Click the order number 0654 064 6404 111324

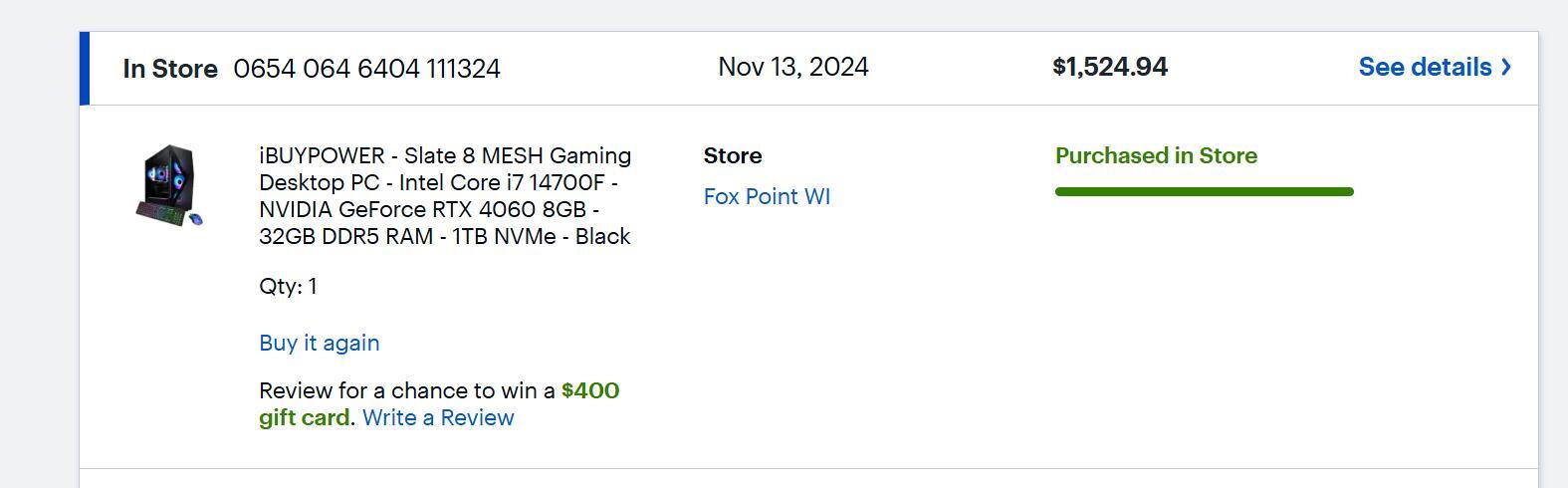pos(366,69)
